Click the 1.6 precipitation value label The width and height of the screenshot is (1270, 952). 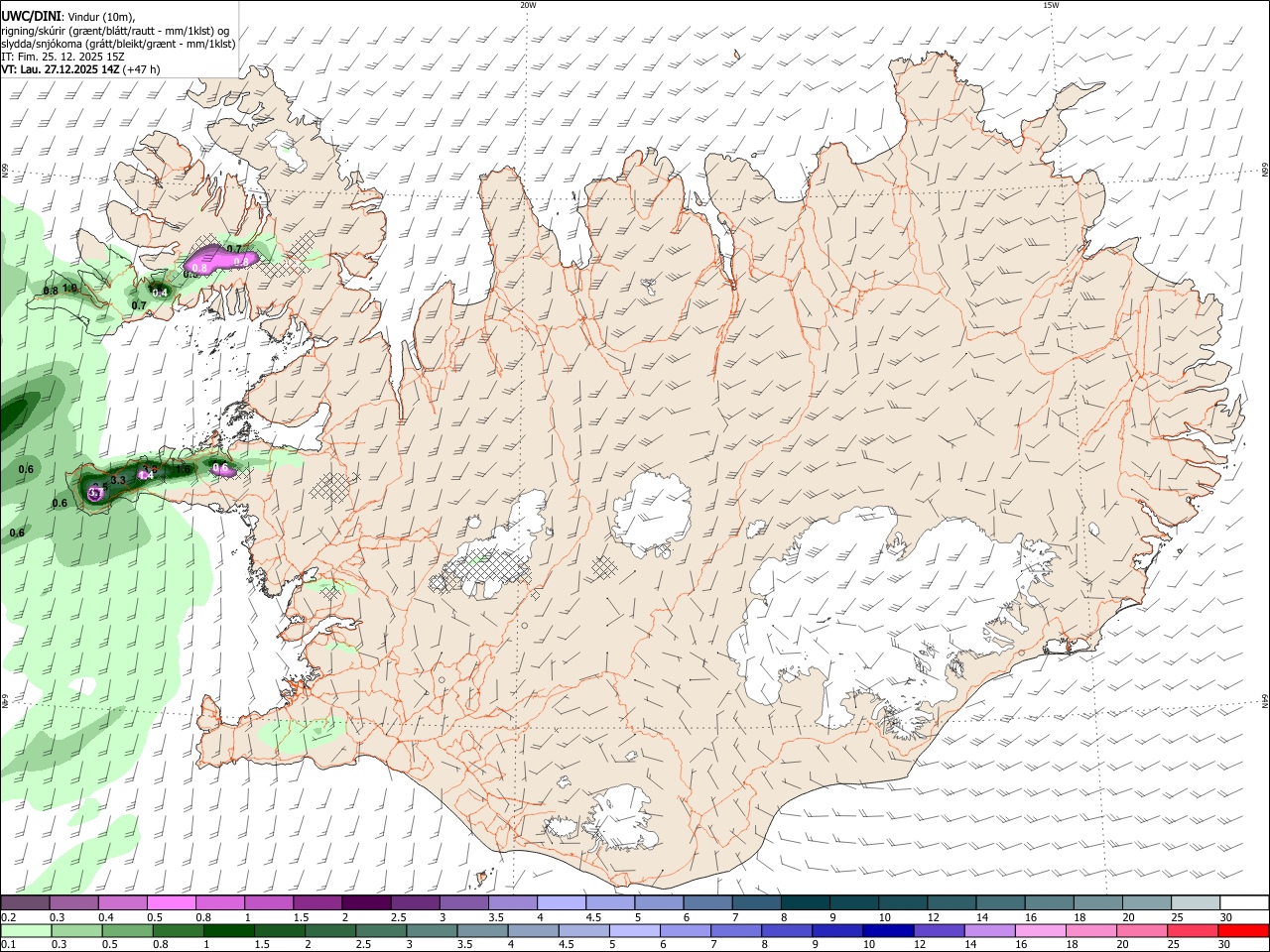tap(183, 470)
